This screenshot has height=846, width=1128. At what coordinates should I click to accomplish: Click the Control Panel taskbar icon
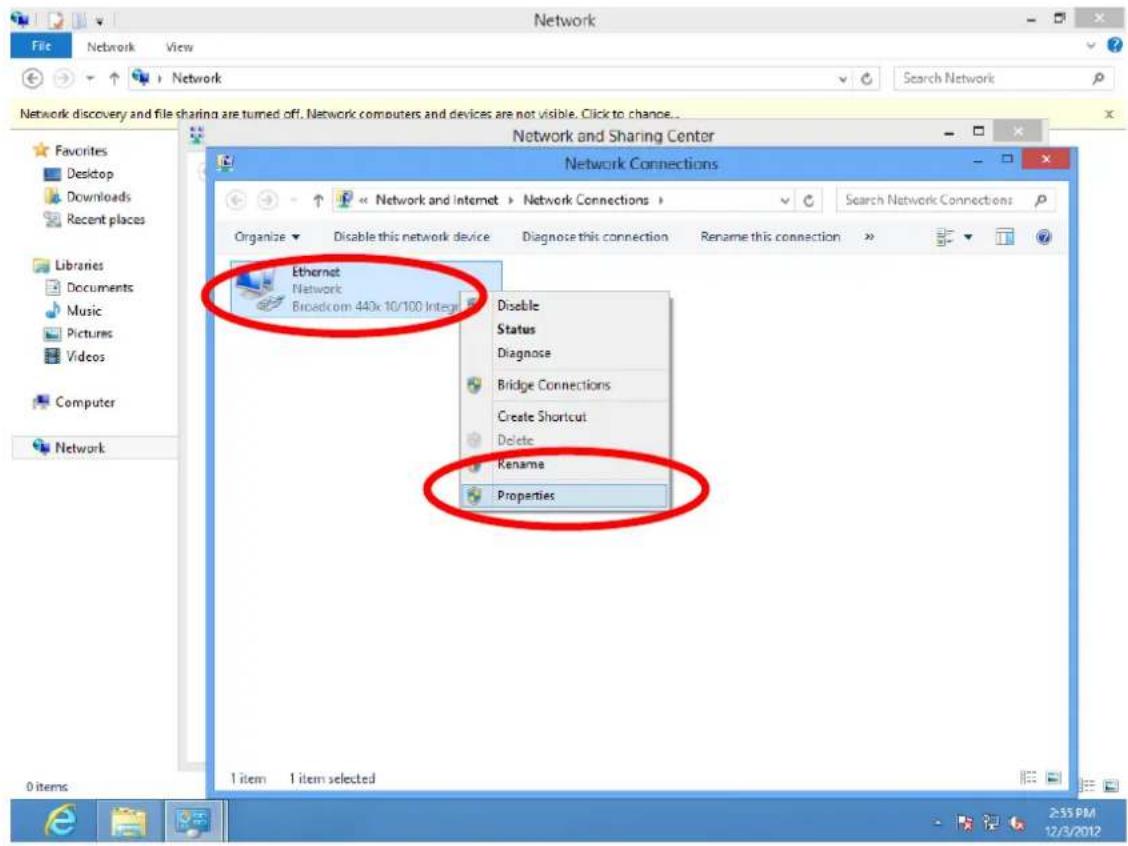click(x=194, y=821)
